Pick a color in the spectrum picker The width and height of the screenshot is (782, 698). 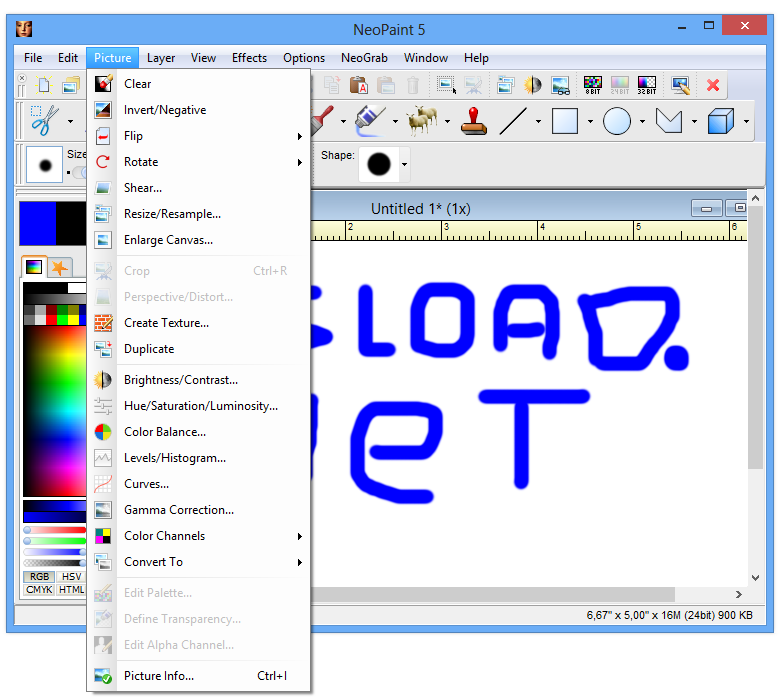tap(54, 411)
